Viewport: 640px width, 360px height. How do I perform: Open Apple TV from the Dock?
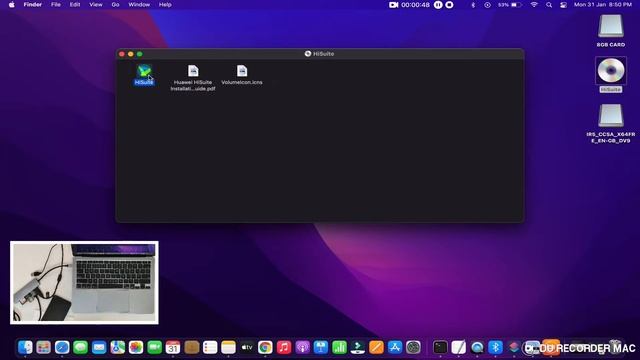pyautogui.click(x=247, y=347)
